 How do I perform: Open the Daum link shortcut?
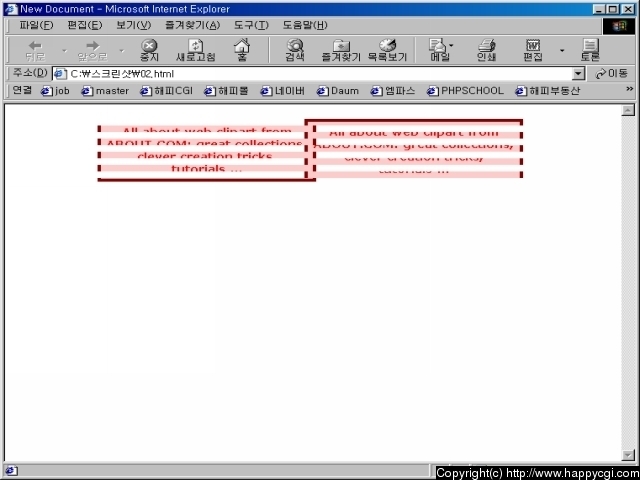pos(338,91)
